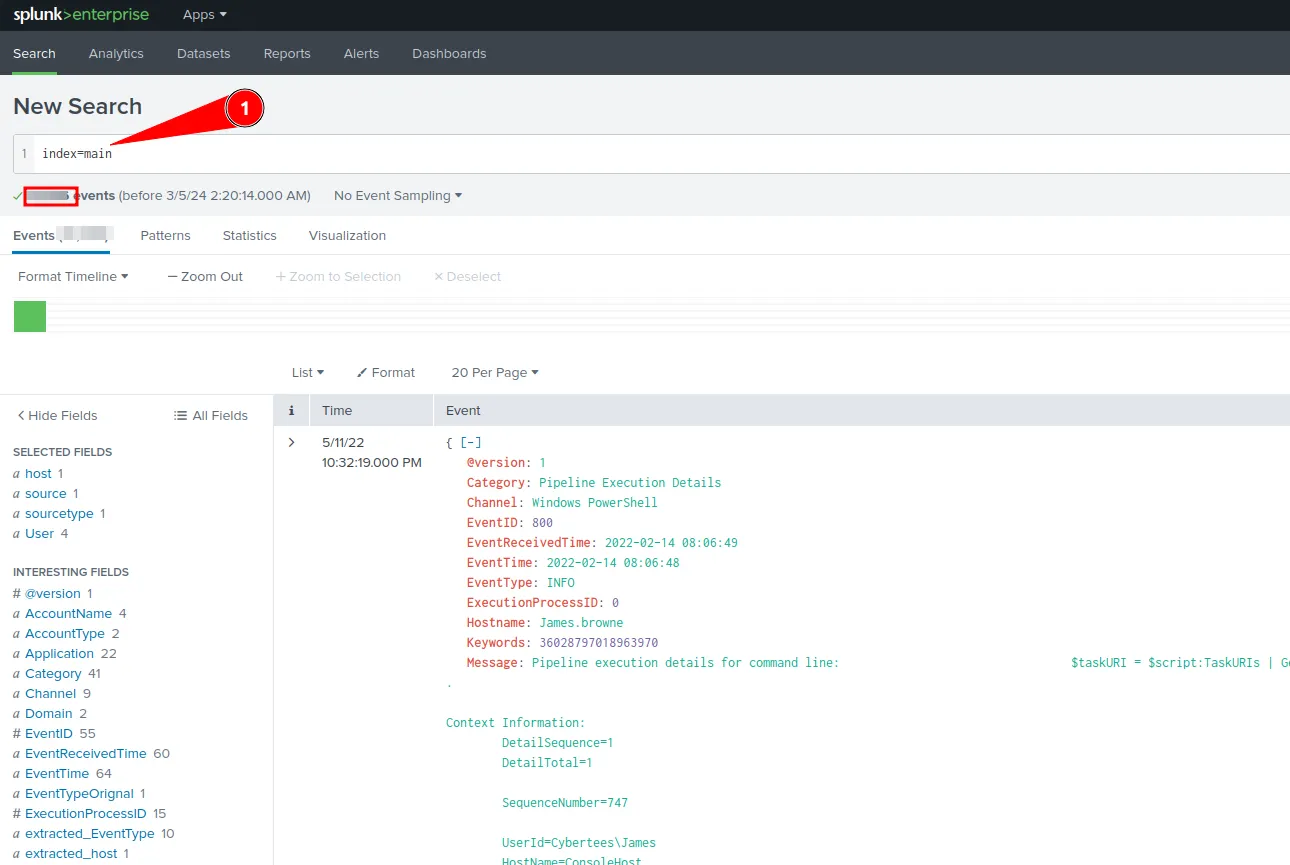Open the No Event Sampling dropdown
Screen dimensions: 1290x865
396,195
